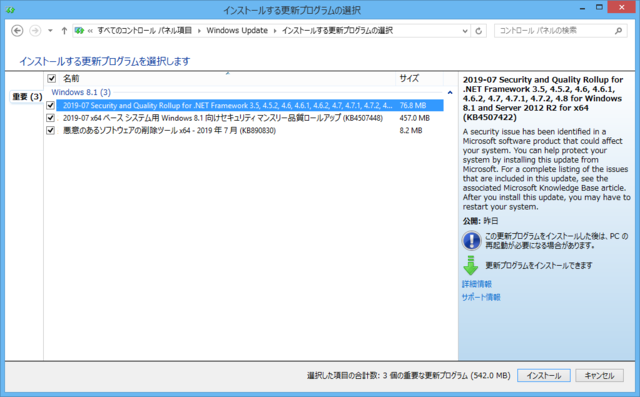Click the Windows Update icon in address bar

pos(80,31)
